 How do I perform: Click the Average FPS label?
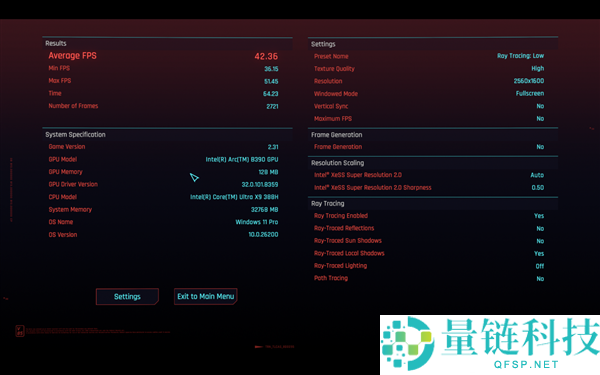coord(72,55)
